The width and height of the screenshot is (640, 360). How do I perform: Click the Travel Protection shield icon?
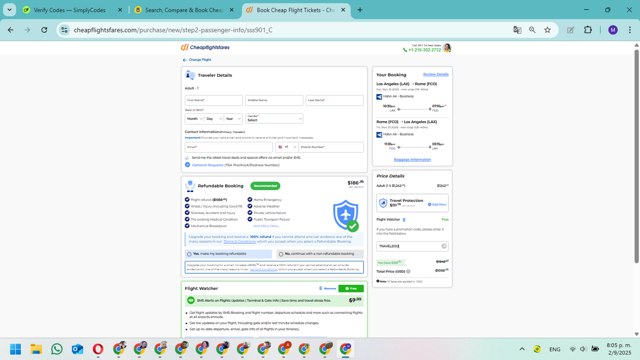[x=383, y=203]
